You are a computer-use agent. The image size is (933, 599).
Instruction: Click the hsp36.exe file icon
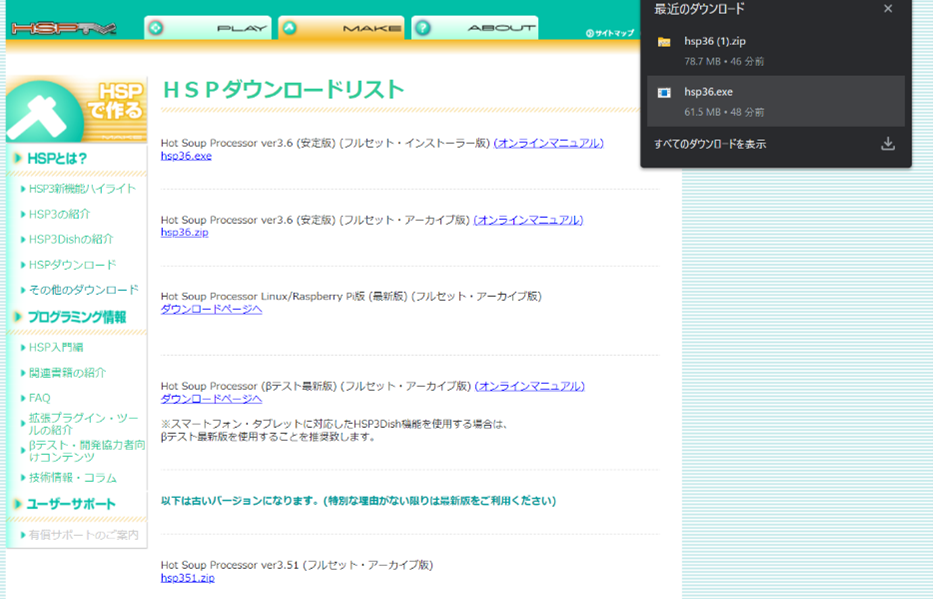[664, 92]
